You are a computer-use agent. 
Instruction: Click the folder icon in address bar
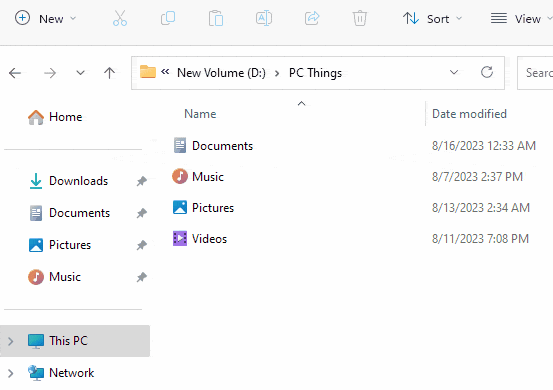click(x=148, y=72)
